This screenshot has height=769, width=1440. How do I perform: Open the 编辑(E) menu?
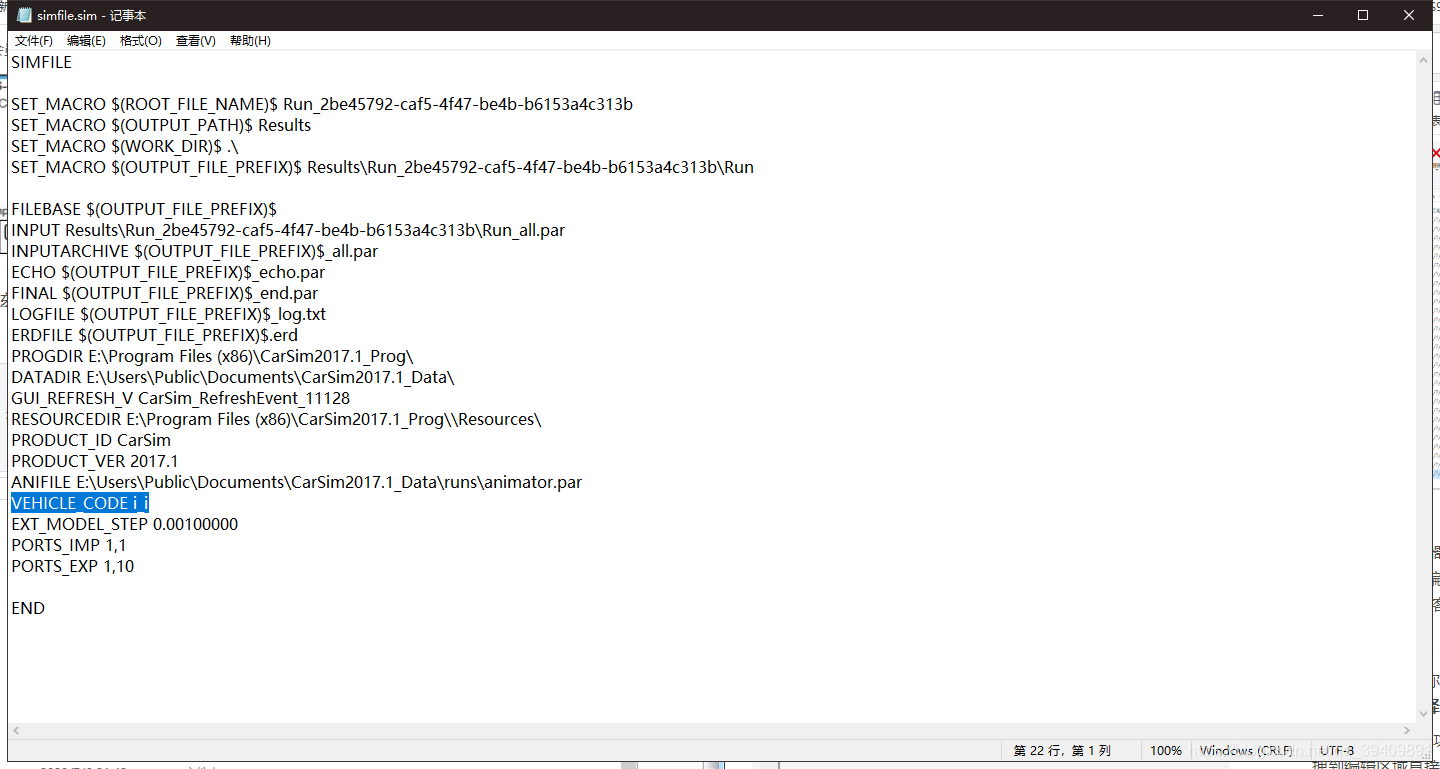coord(86,41)
